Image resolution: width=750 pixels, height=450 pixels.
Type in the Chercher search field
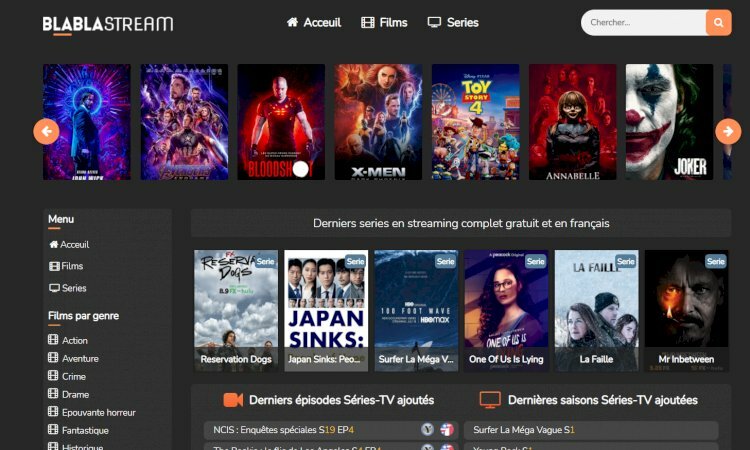tap(642, 22)
